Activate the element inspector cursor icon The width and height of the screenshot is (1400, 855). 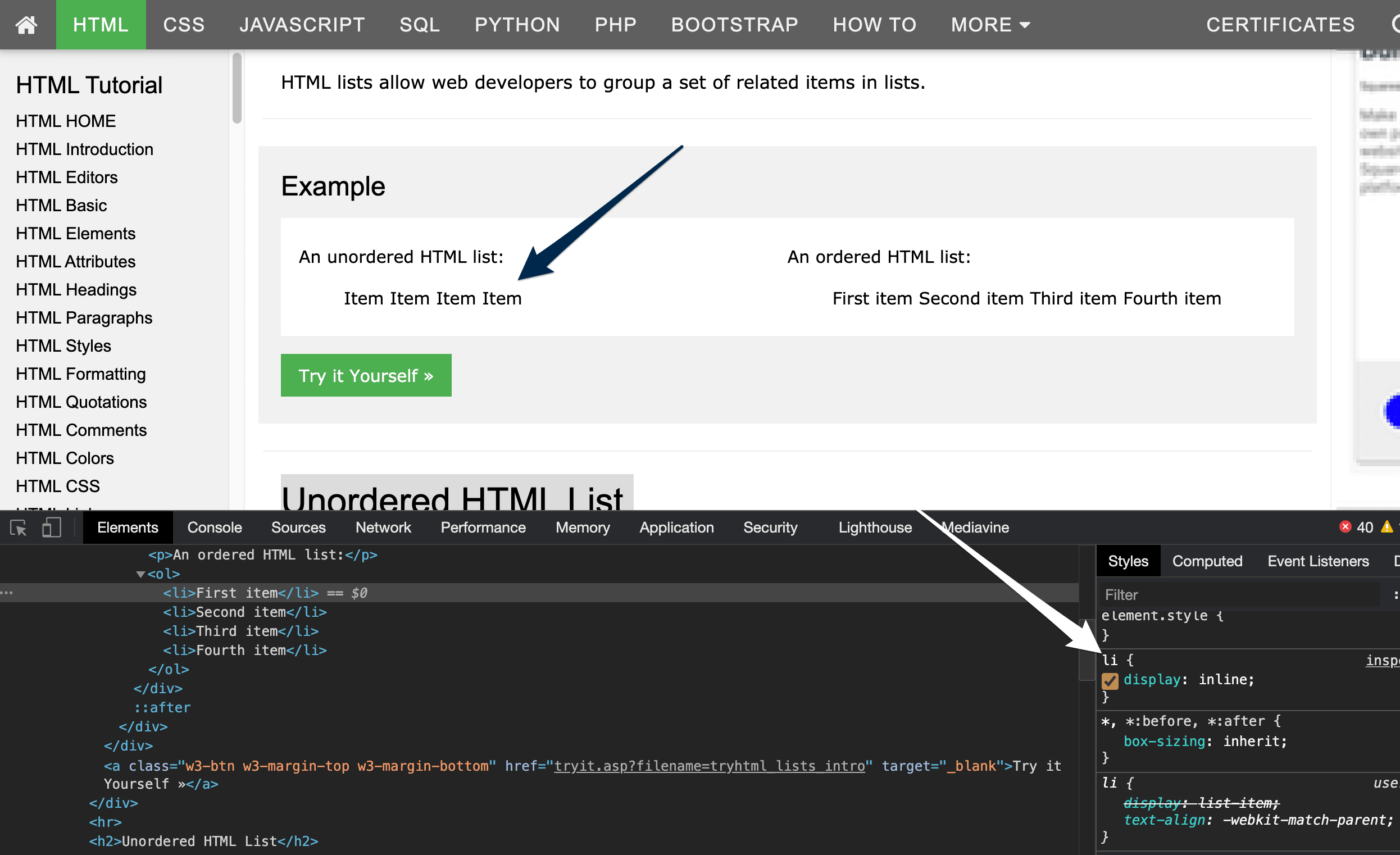(18, 527)
